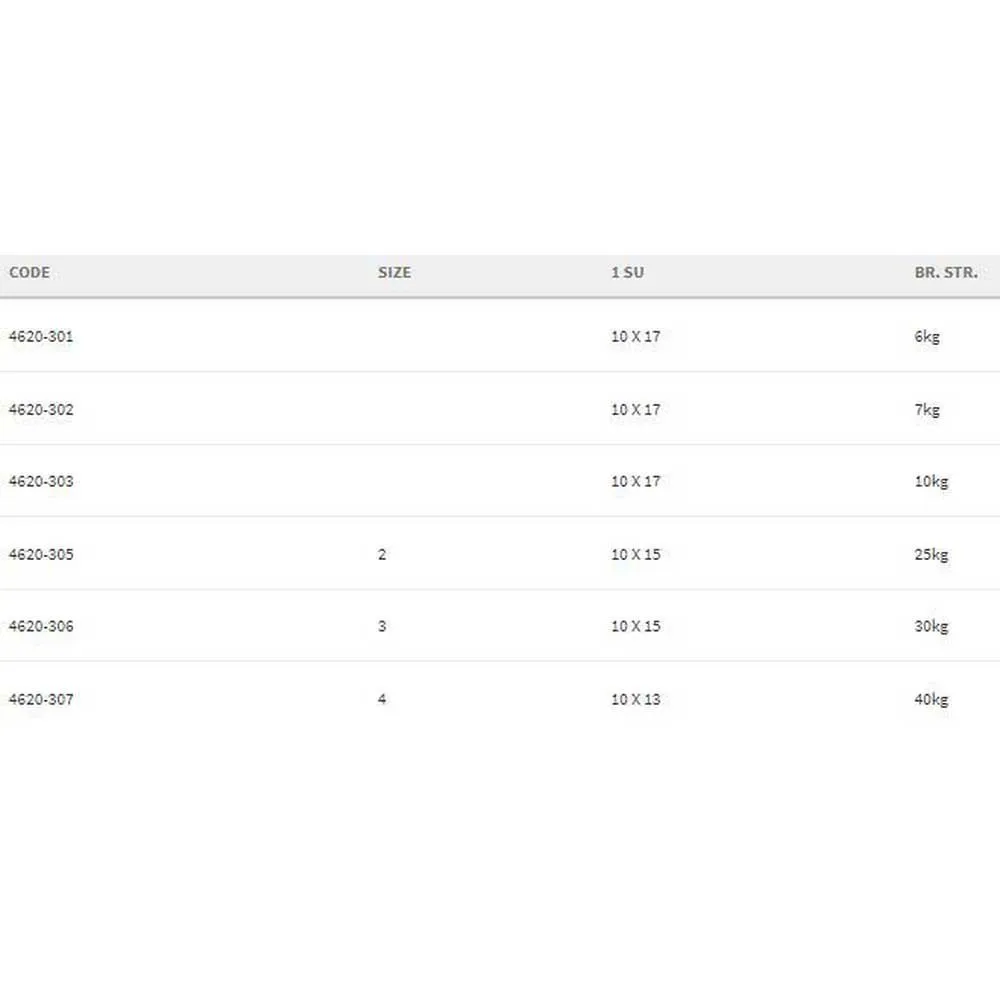
Task: Select product code 4620-301
Action: point(41,336)
